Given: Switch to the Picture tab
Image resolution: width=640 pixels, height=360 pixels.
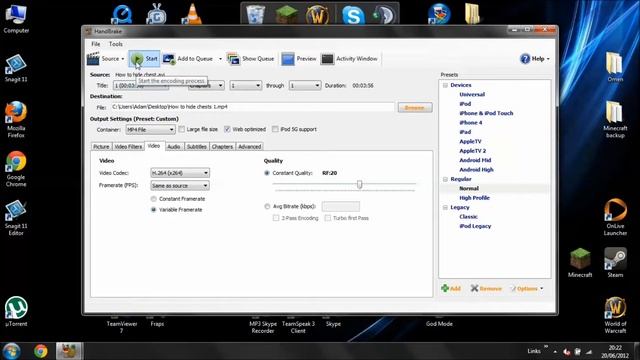Looking at the screenshot, I should (x=101, y=147).
